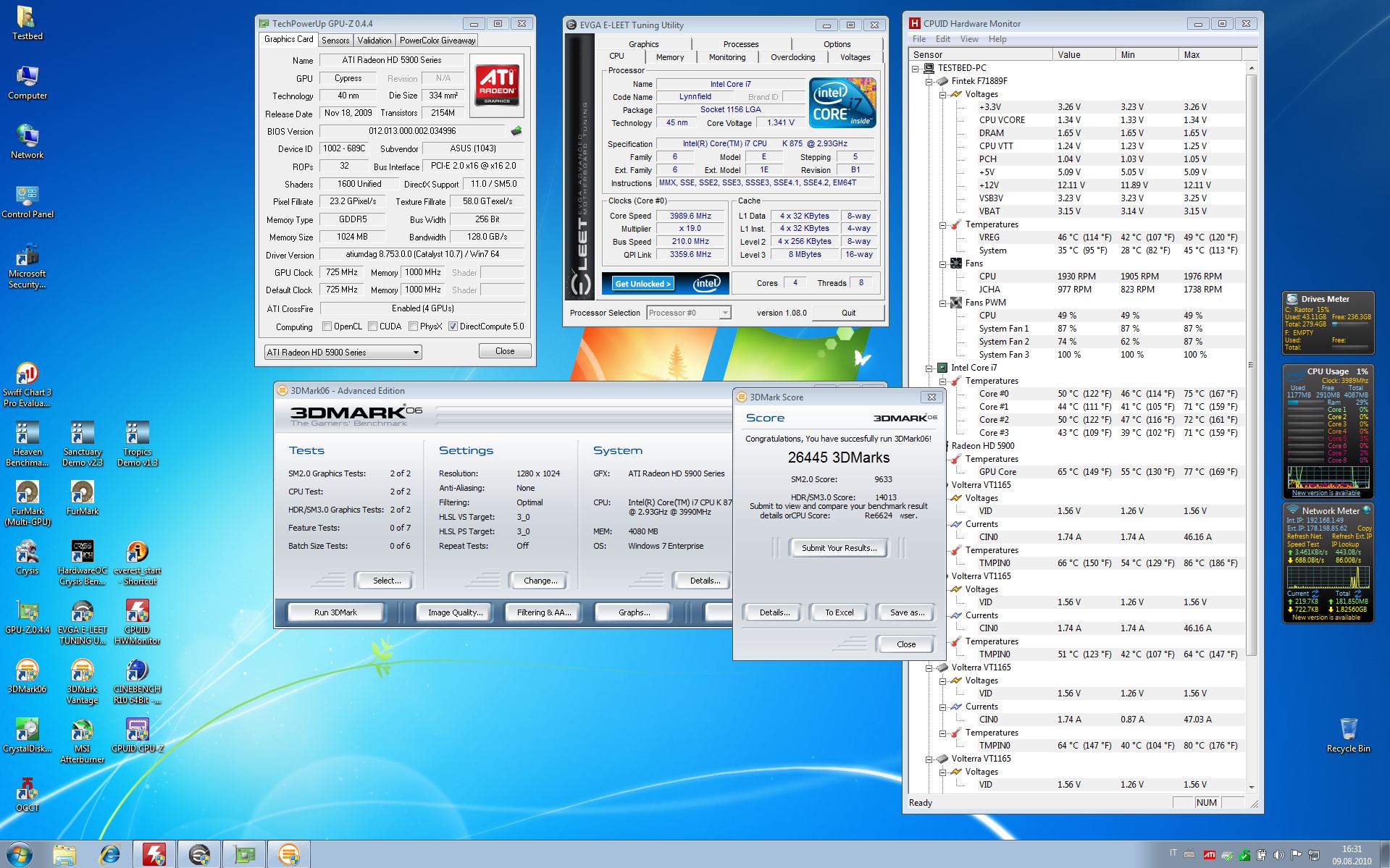Launch Swiff Chart 3 Pro shortcut
Viewport: 1390px width, 868px height.
27,384
